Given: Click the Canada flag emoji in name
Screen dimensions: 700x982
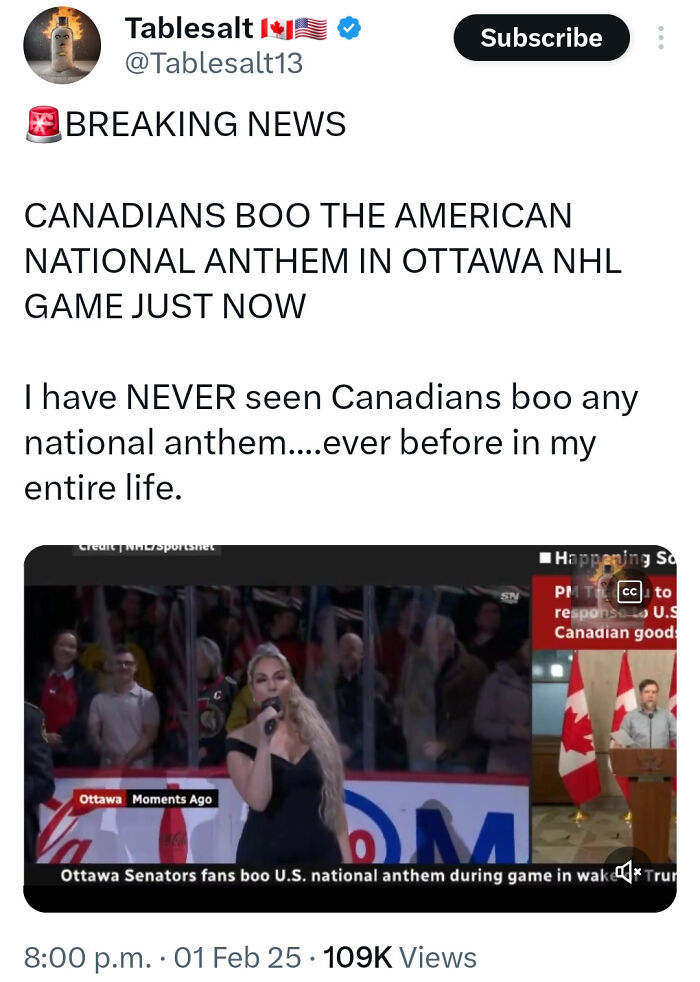Looking at the screenshot, I should (x=274, y=28).
